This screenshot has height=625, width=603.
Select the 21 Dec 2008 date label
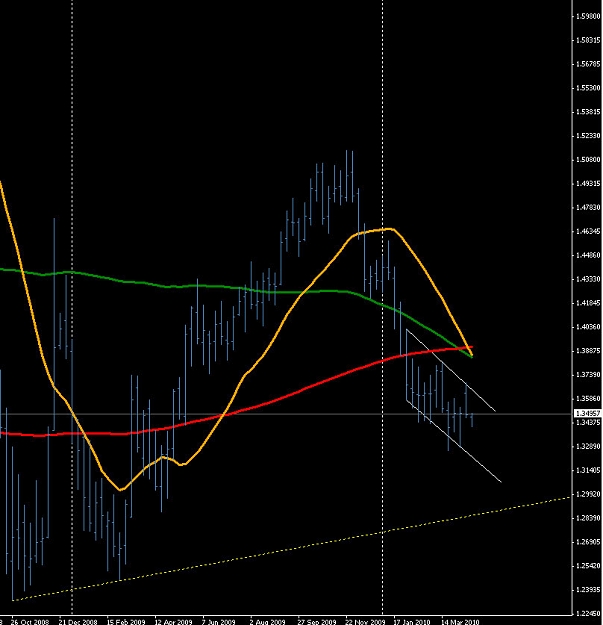pyautogui.click(x=78, y=622)
